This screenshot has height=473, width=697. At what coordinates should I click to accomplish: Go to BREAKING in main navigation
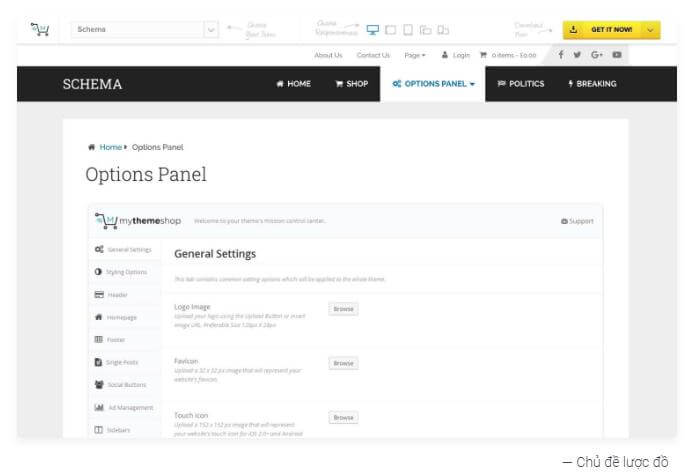point(592,84)
